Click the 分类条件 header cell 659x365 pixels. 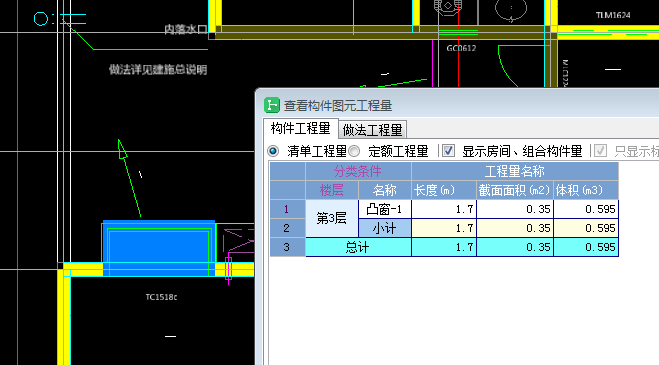358,171
